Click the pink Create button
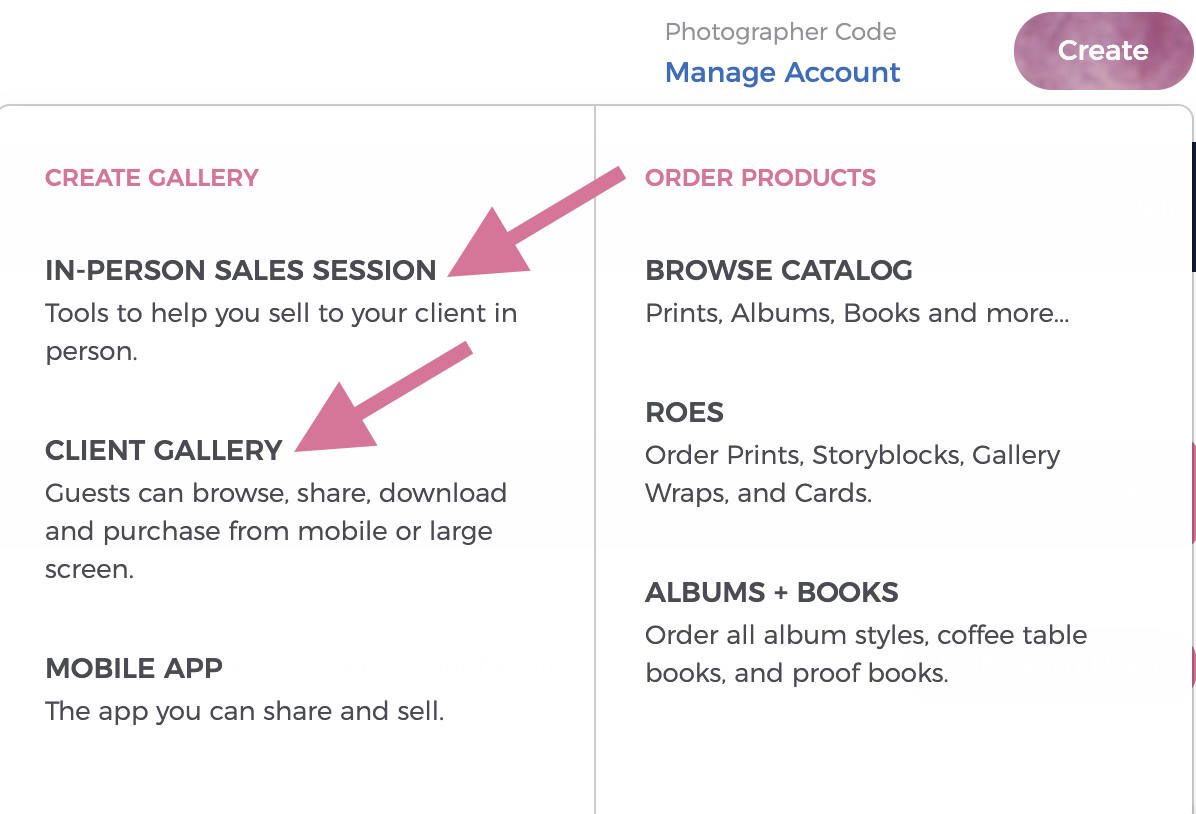 point(1103,50)
